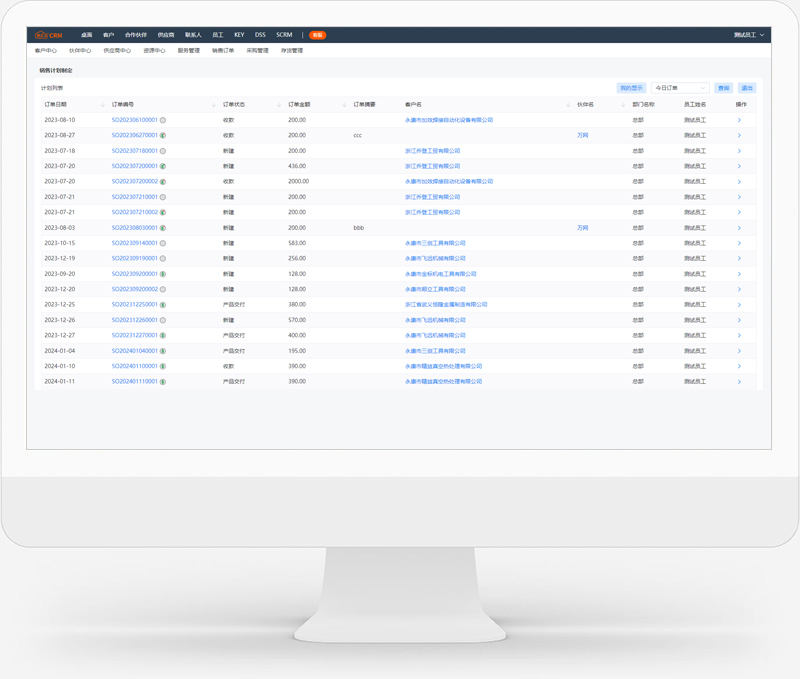Click status icon next to SO202309140001

pos(163,243)
